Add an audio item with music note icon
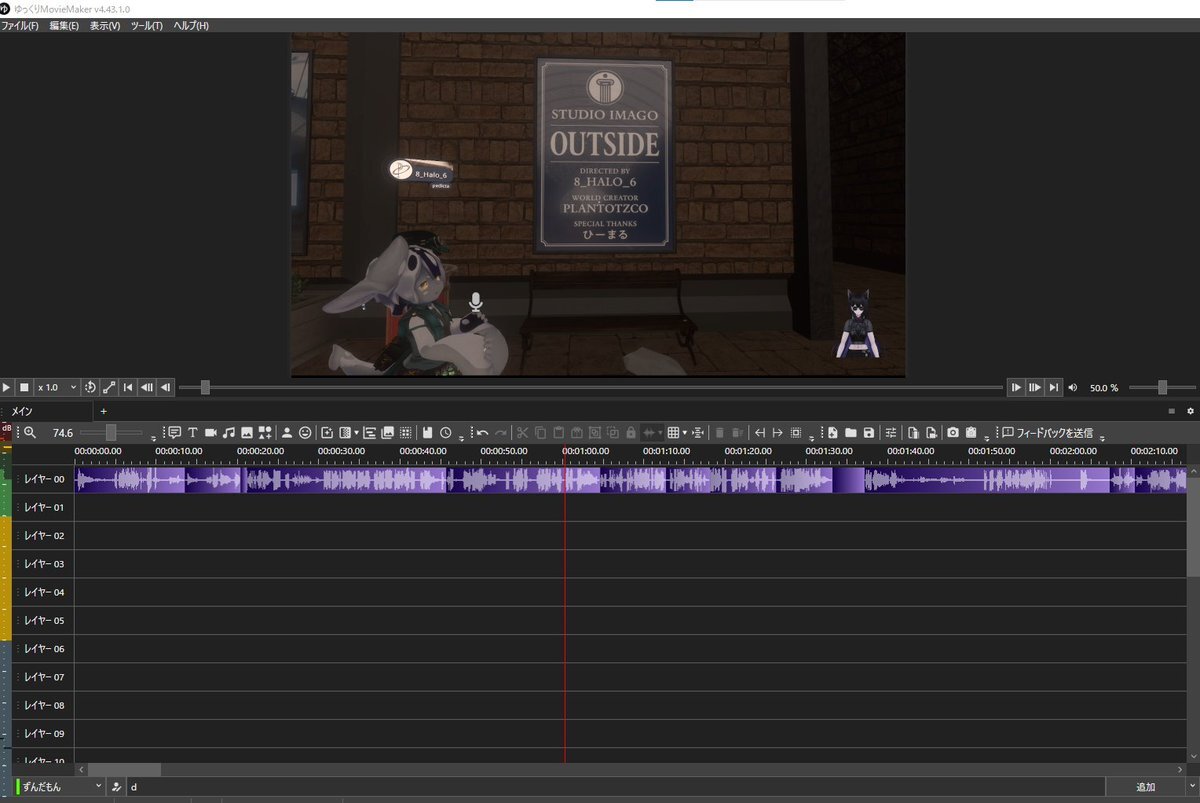1200x803 pixels. pos(229,432)
